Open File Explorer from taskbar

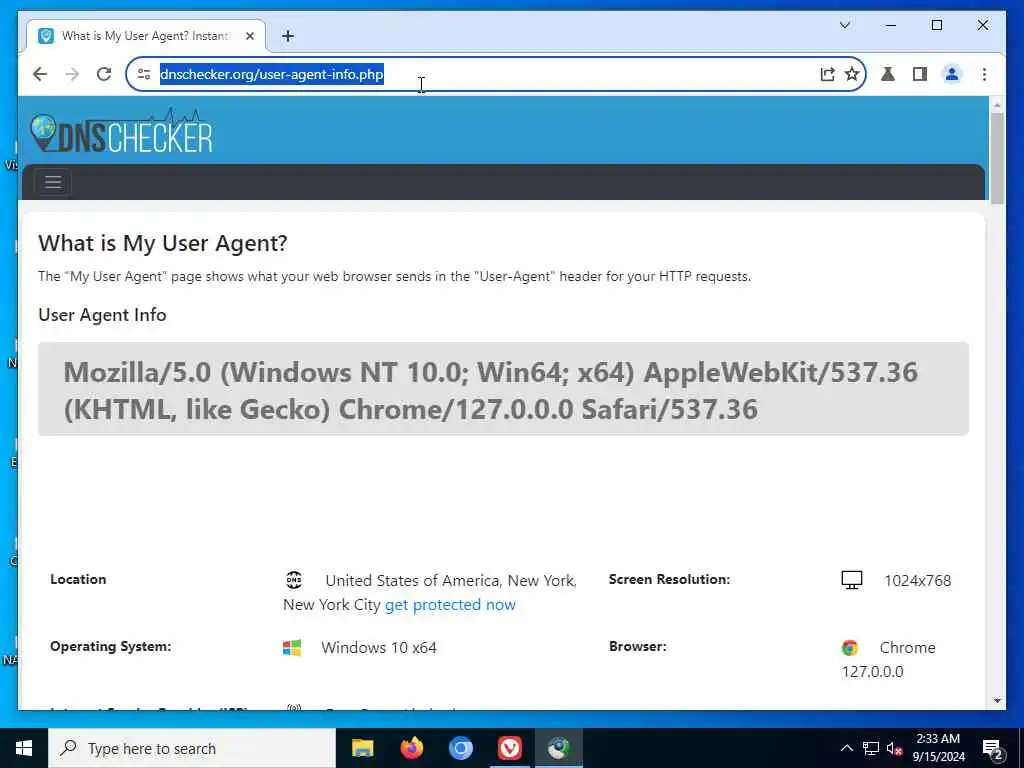click(362, 748)
